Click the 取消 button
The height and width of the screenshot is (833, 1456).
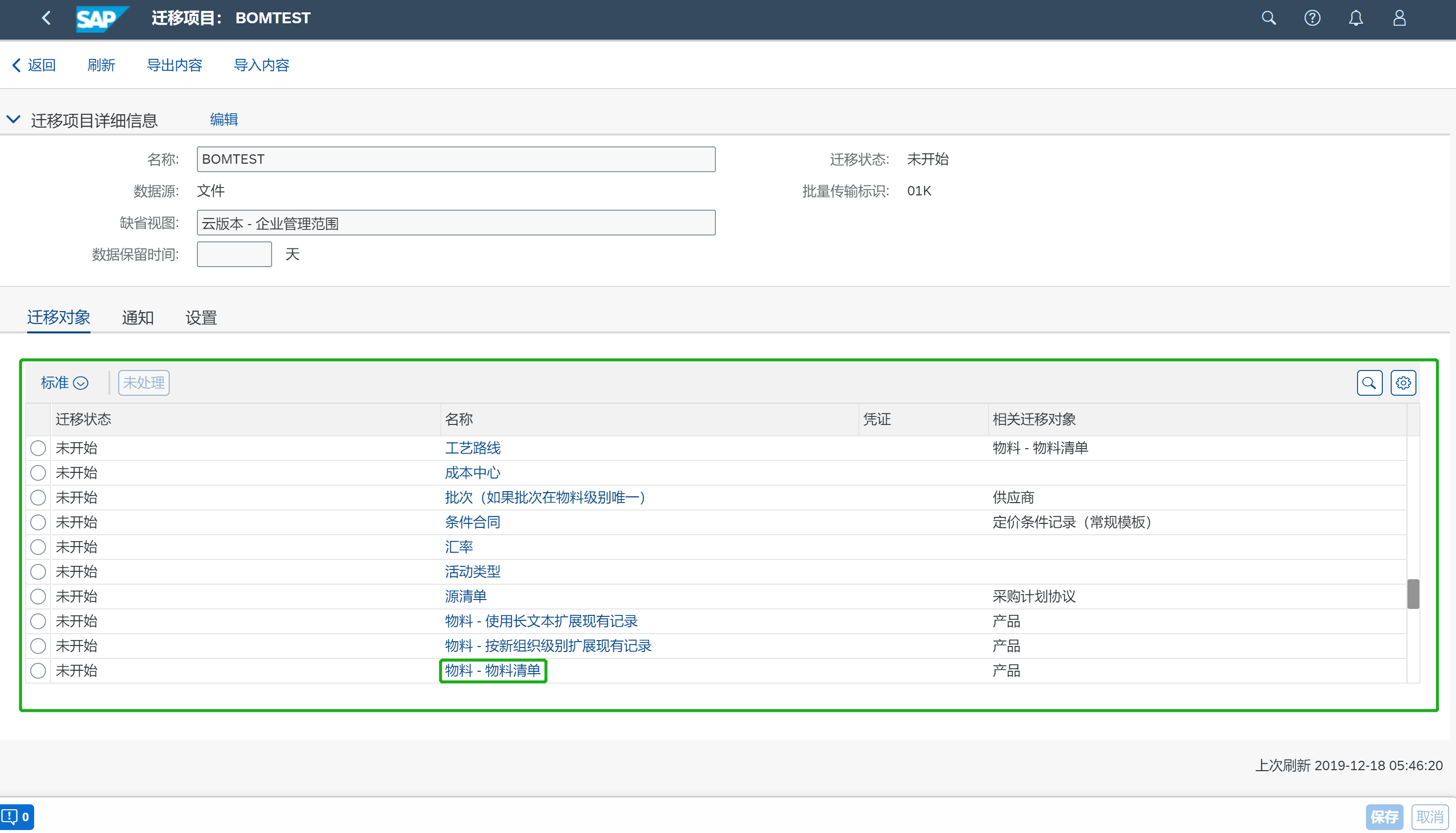click(1430, 817)
